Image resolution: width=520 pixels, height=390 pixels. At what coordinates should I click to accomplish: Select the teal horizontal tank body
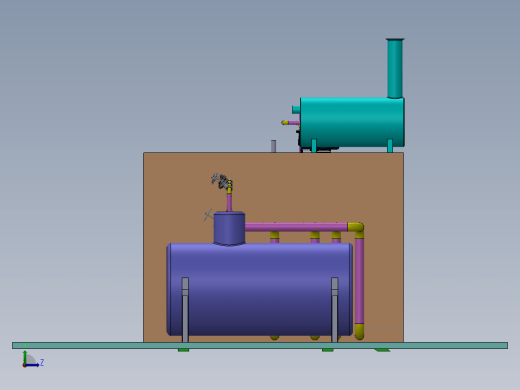(352, 122)
